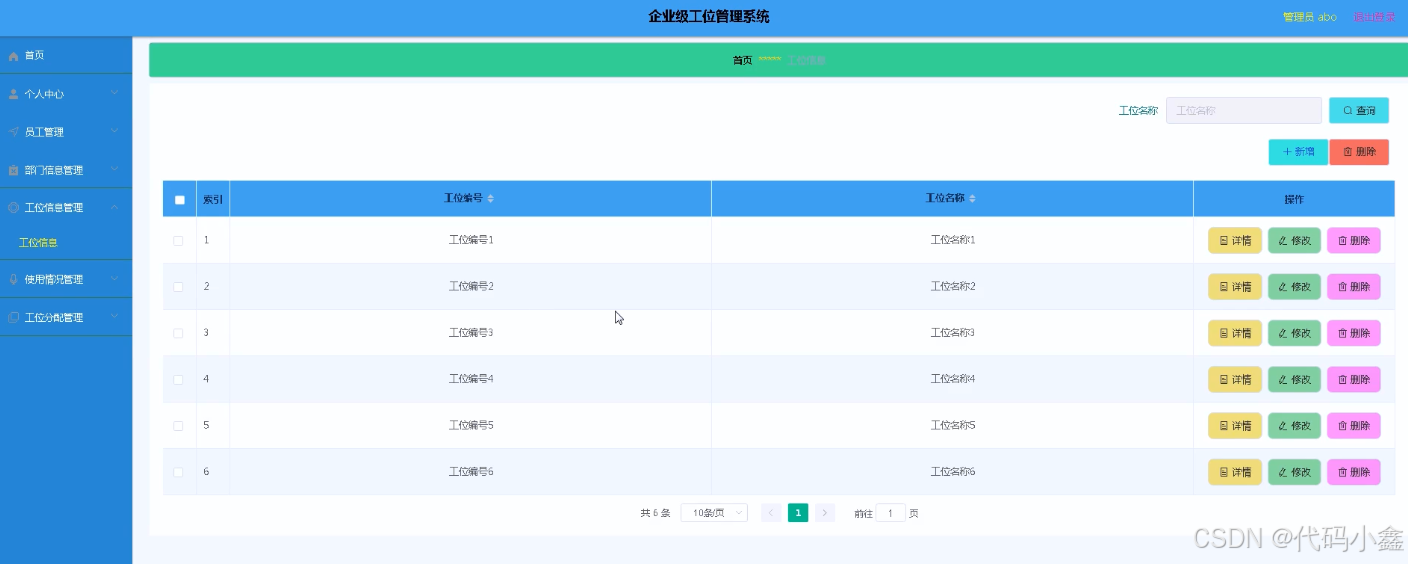This screenshot has height=564, width=1408.
Task: View 详情 for 工位名称2 row
Action: click(1235, 287)
